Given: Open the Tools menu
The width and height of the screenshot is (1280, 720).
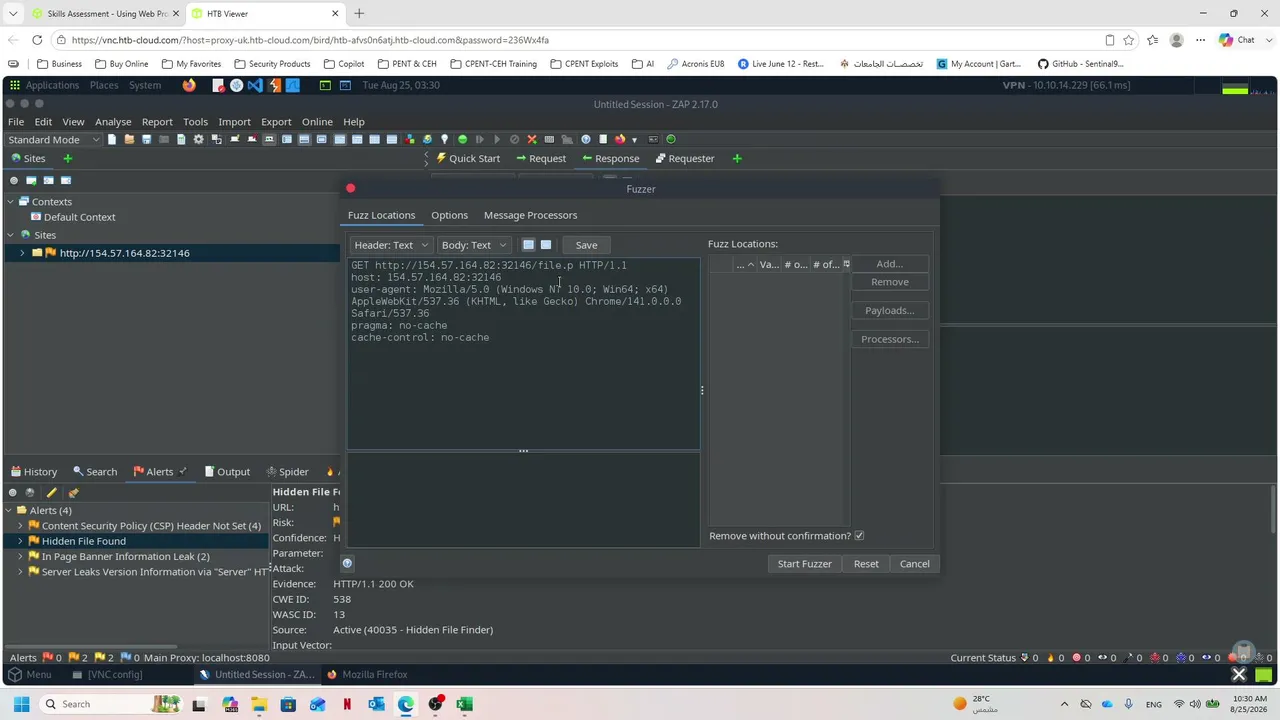Looking at the screenshot, I should (195, 122).
